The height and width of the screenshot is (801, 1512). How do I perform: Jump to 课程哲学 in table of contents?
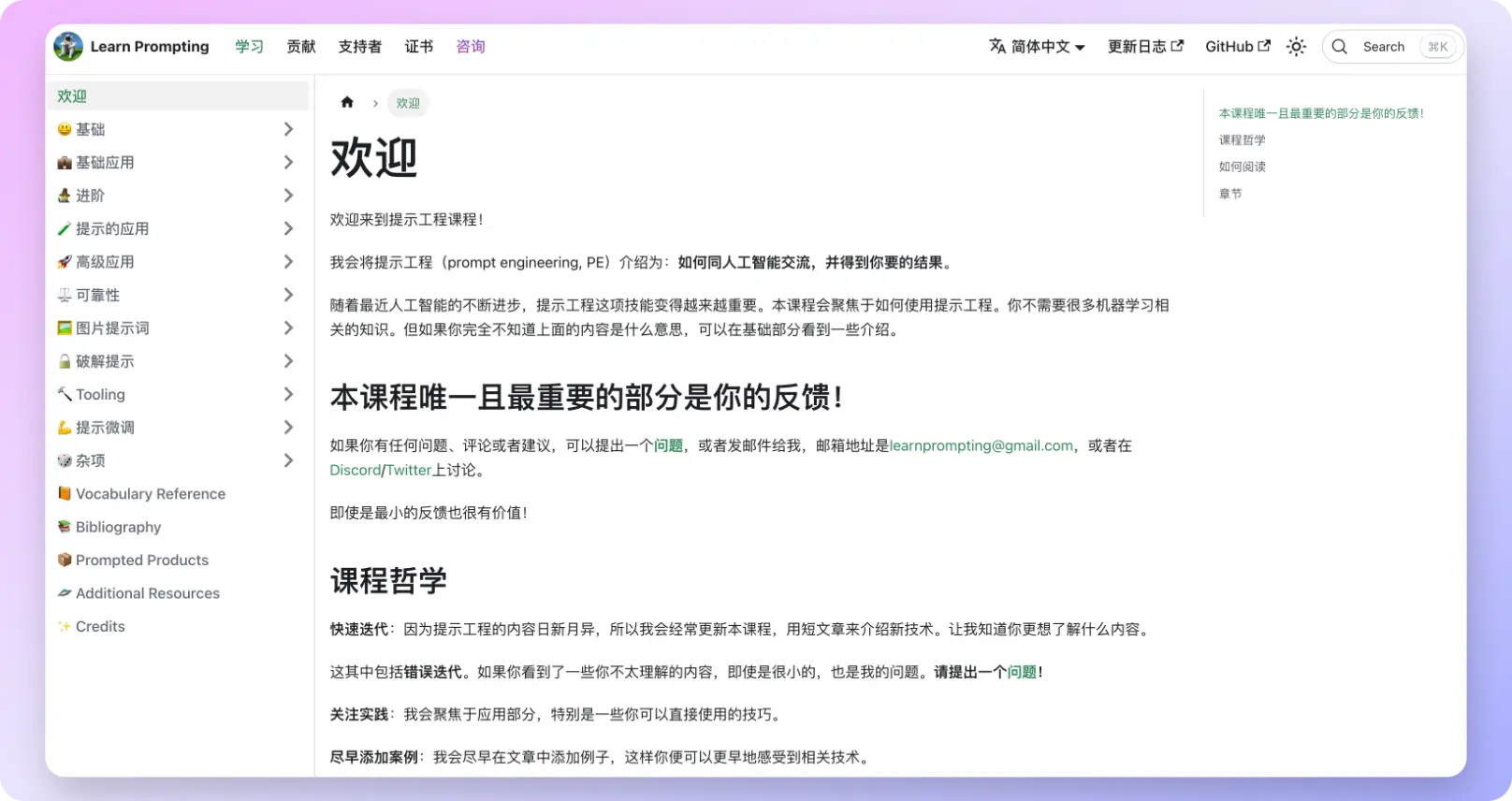[x=1242, y=140]
